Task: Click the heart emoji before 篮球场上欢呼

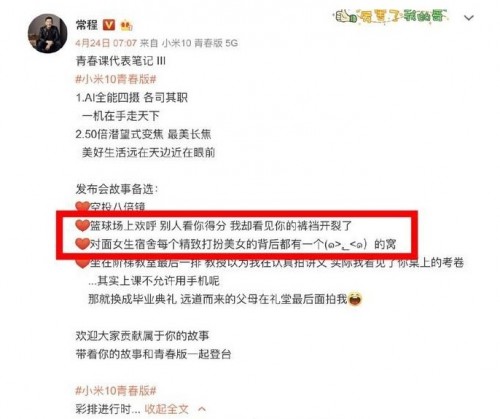Action: tap(82, 226)
